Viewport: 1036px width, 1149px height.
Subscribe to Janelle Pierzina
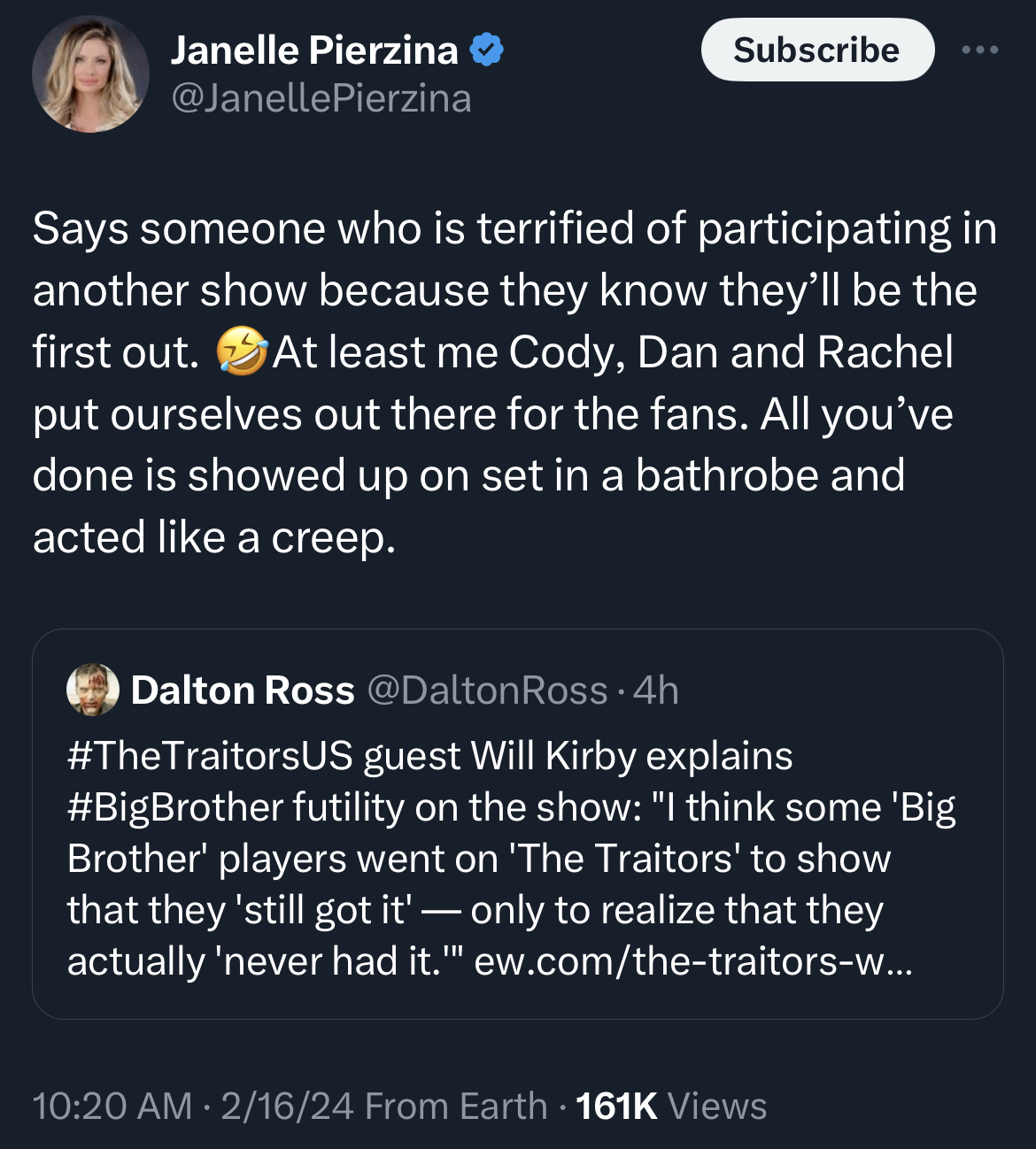[x=817, y=50]
